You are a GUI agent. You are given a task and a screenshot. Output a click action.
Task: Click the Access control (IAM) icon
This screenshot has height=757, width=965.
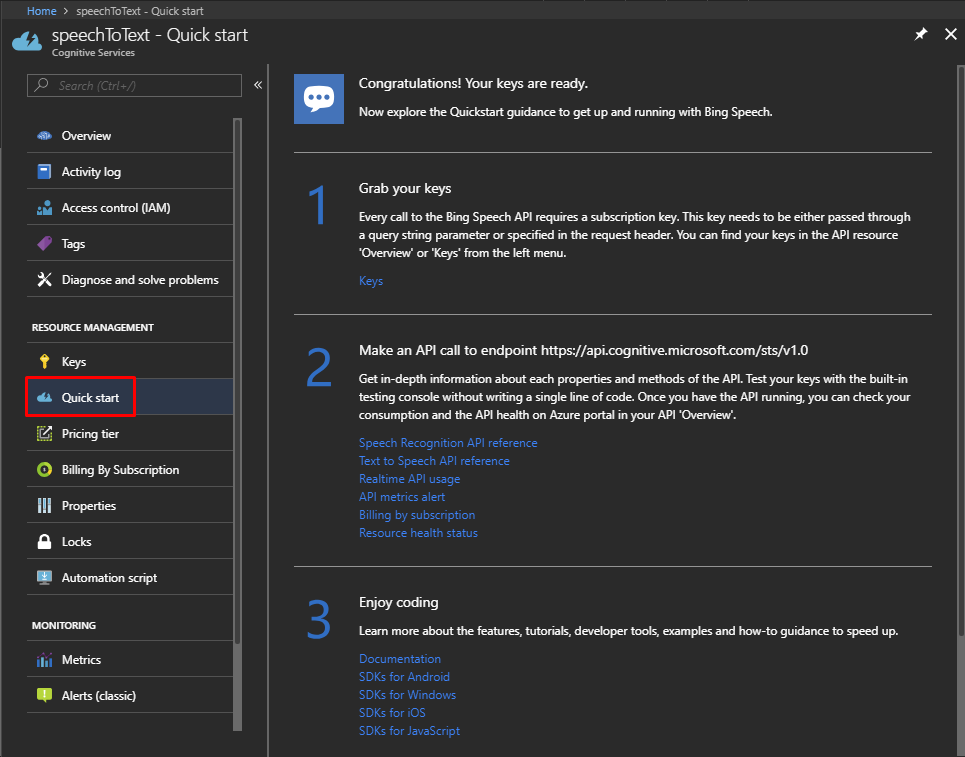pos(44,208)
